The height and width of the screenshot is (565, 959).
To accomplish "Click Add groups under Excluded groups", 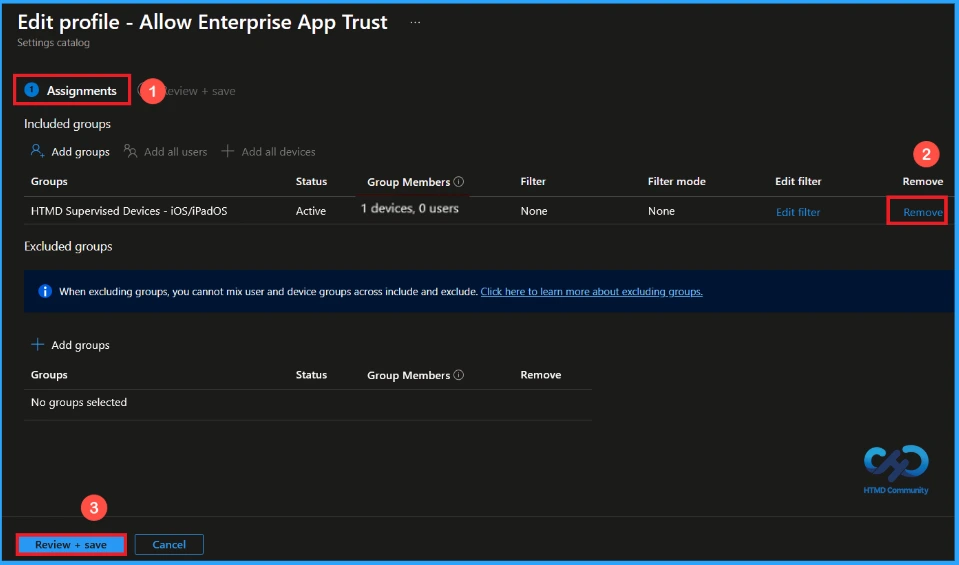I will point(70,345).
